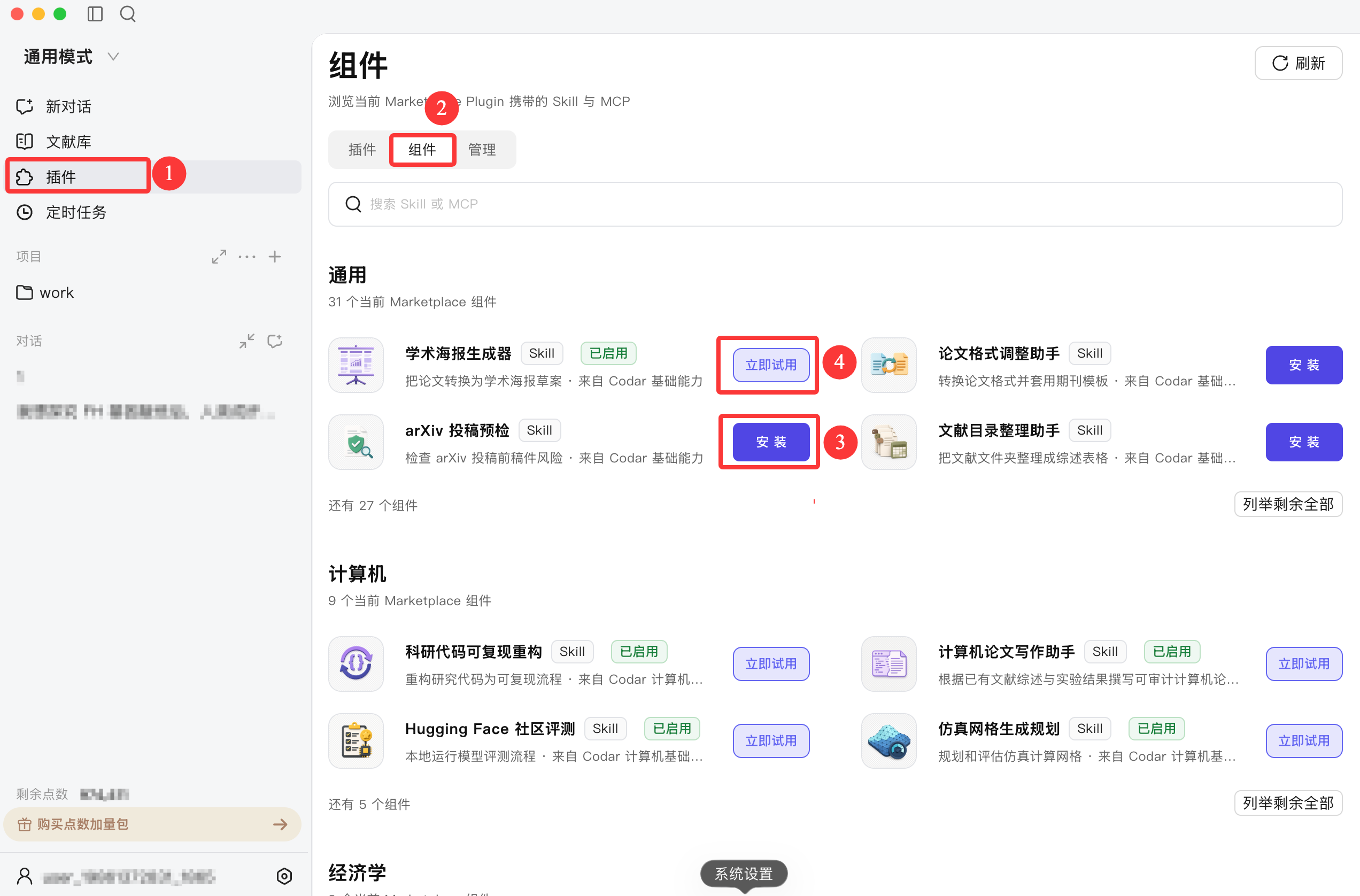This screenshot has height=896, width=1360.
Task: Click 仿真网格生成规划 icon
Action: pos(888,740)
